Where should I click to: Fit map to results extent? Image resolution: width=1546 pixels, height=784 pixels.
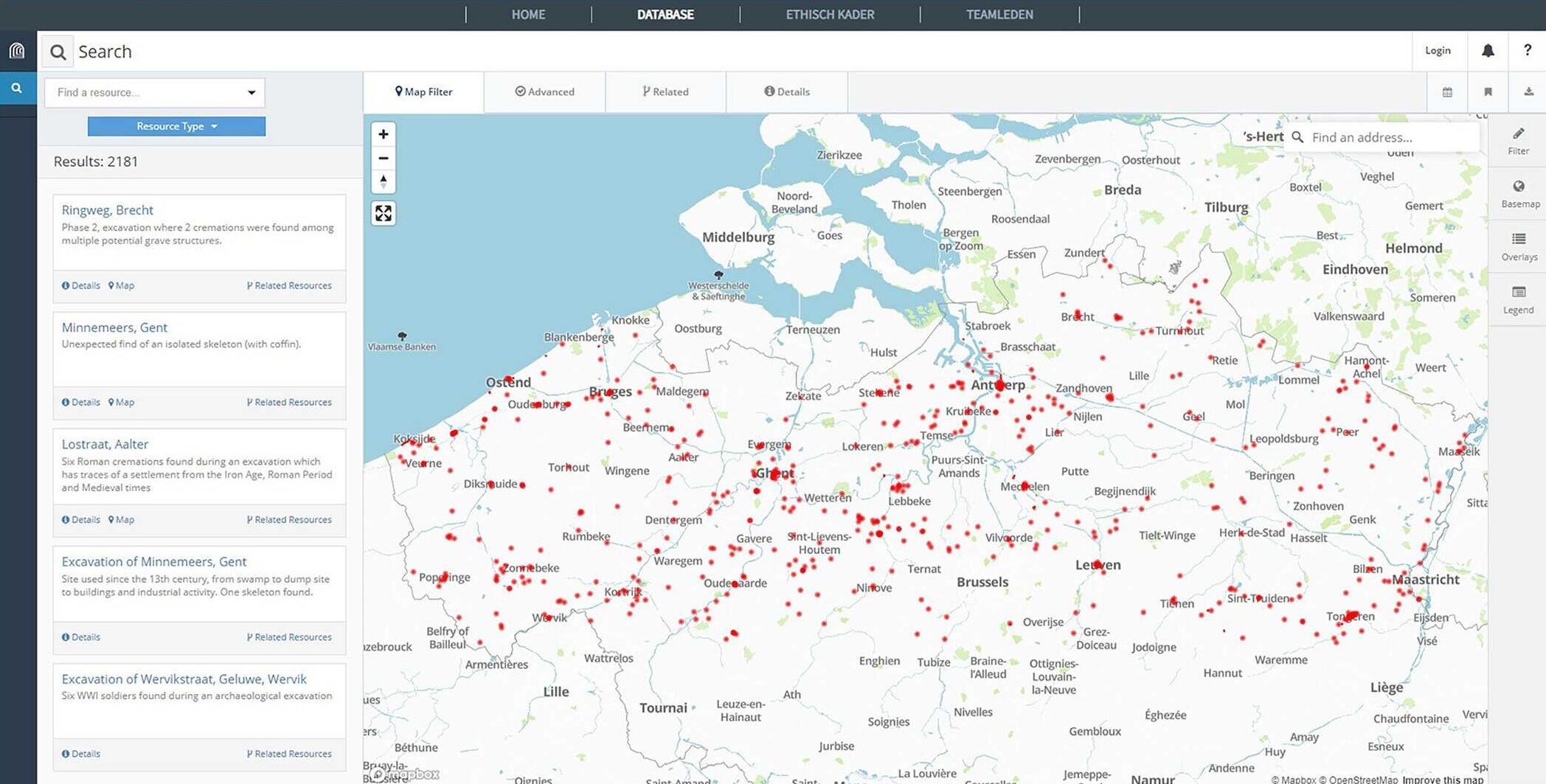click(x=384, y=213)
